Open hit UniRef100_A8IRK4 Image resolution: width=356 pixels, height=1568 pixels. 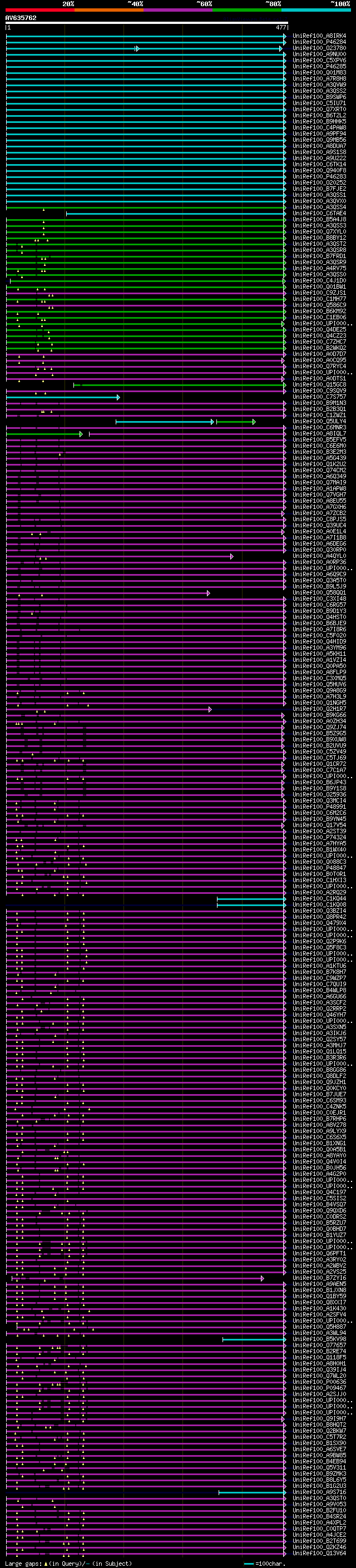[x=319, y=36]
